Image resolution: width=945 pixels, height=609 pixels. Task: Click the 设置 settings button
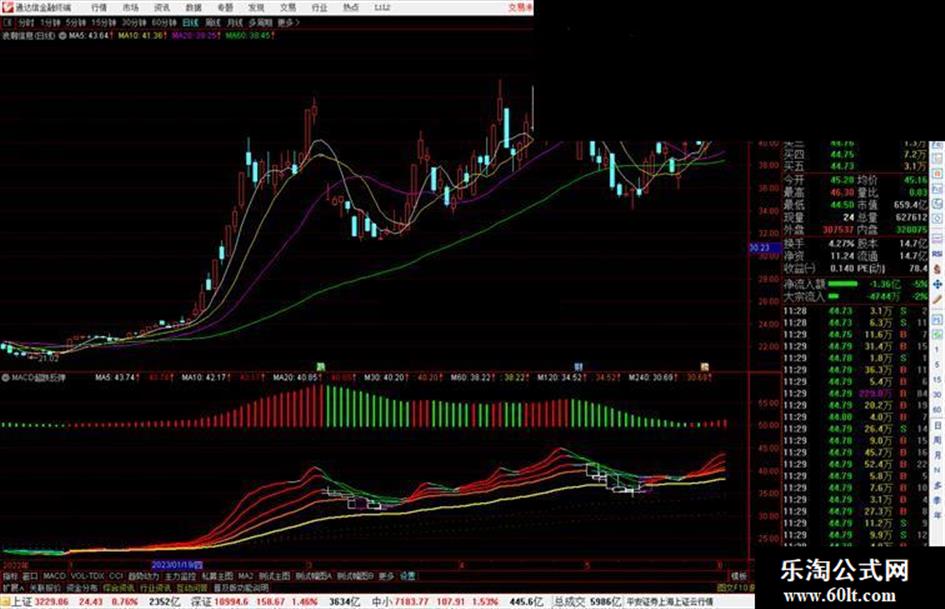(x=407, y=576)
